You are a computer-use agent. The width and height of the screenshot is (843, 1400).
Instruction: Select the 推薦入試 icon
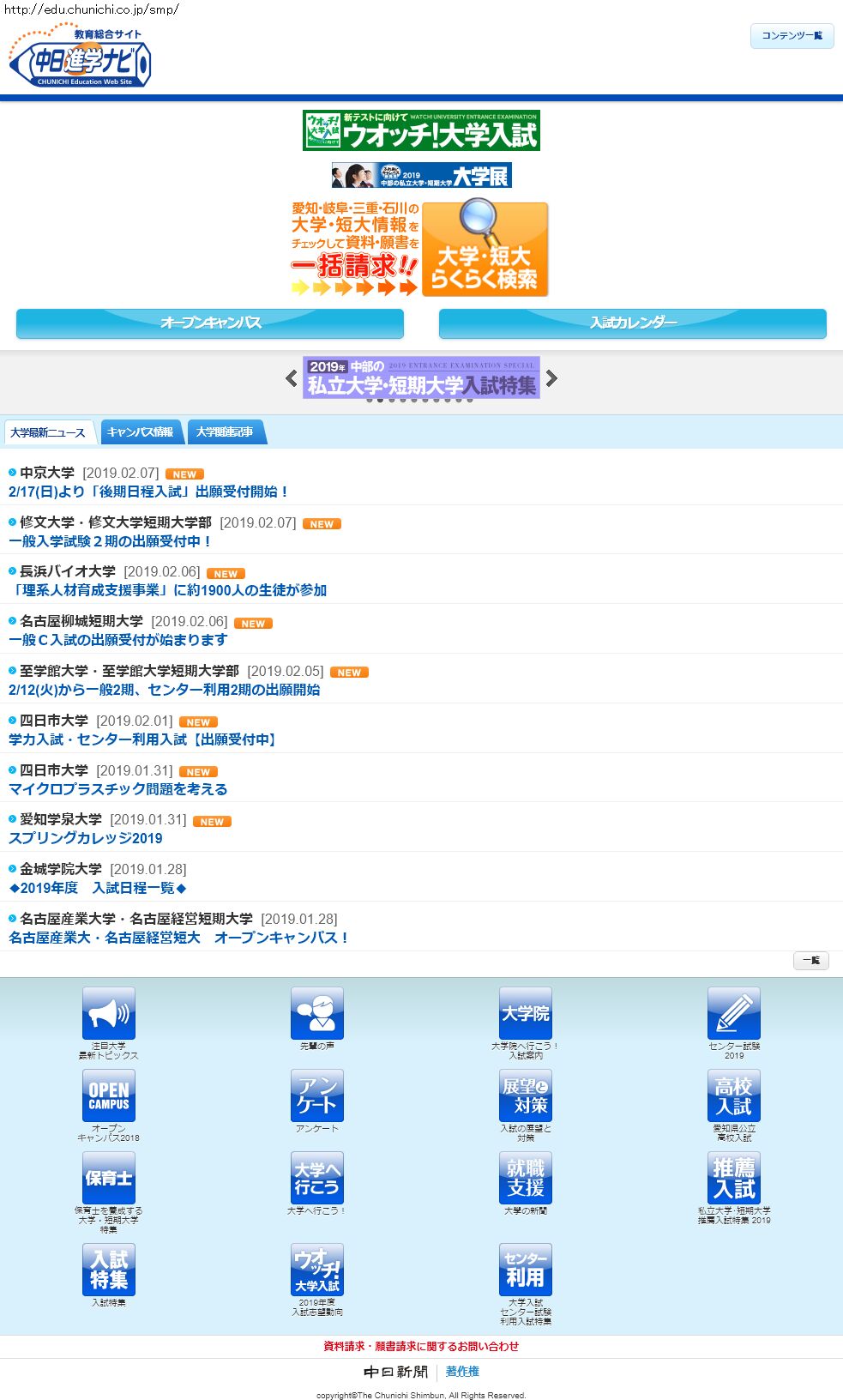pos(734,1178)
